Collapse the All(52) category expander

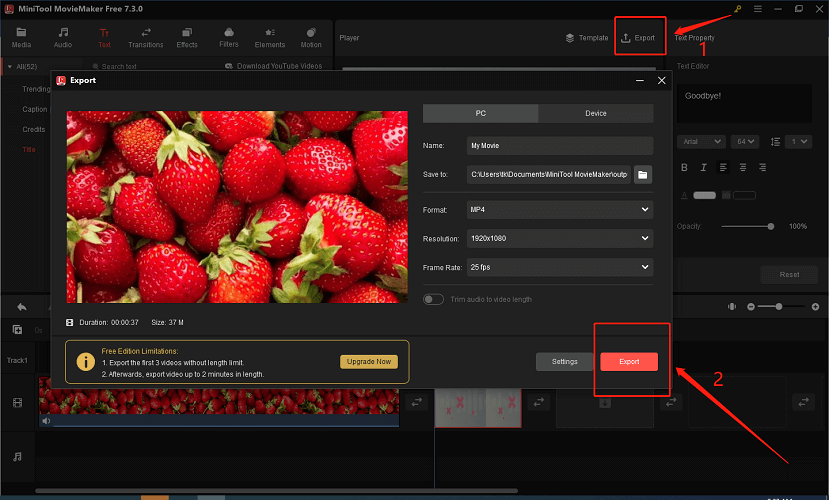(x=10, y=67)
